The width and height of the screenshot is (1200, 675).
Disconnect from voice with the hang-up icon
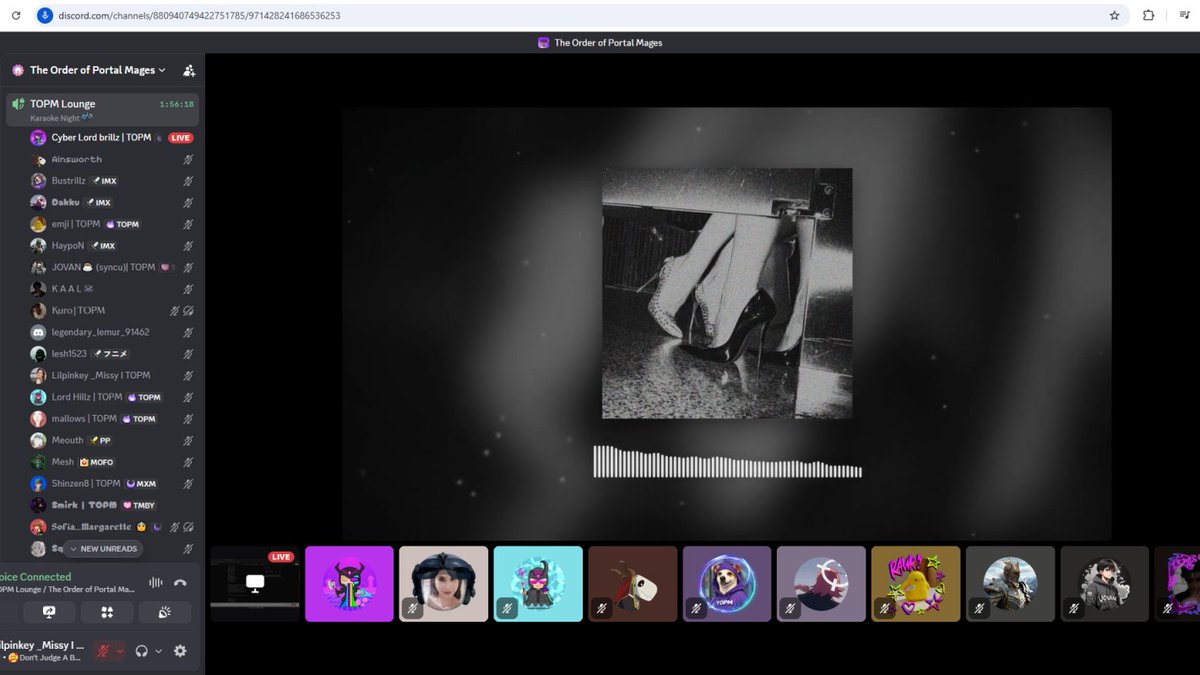point(180,583)
